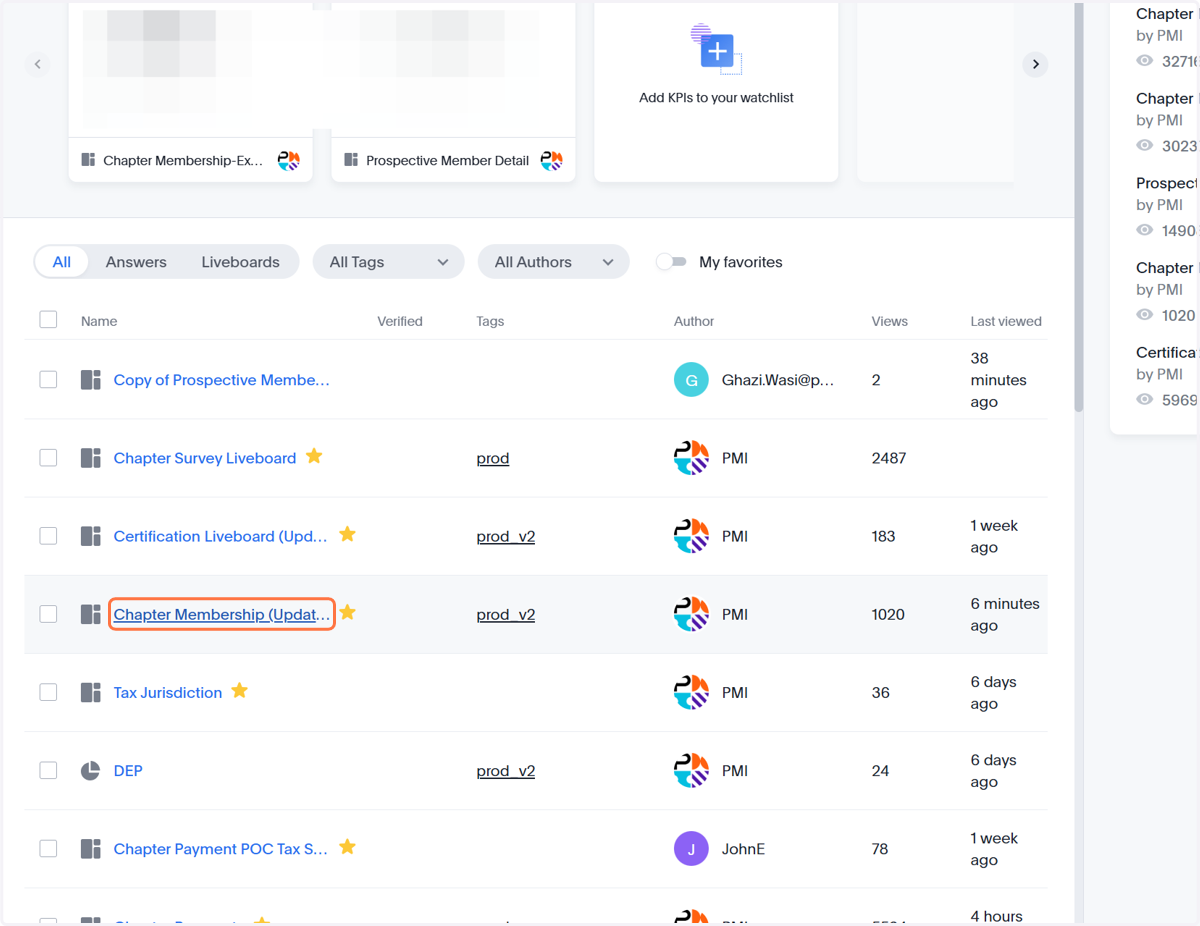Open the All Tags dropdown

[x=389, y=262]
